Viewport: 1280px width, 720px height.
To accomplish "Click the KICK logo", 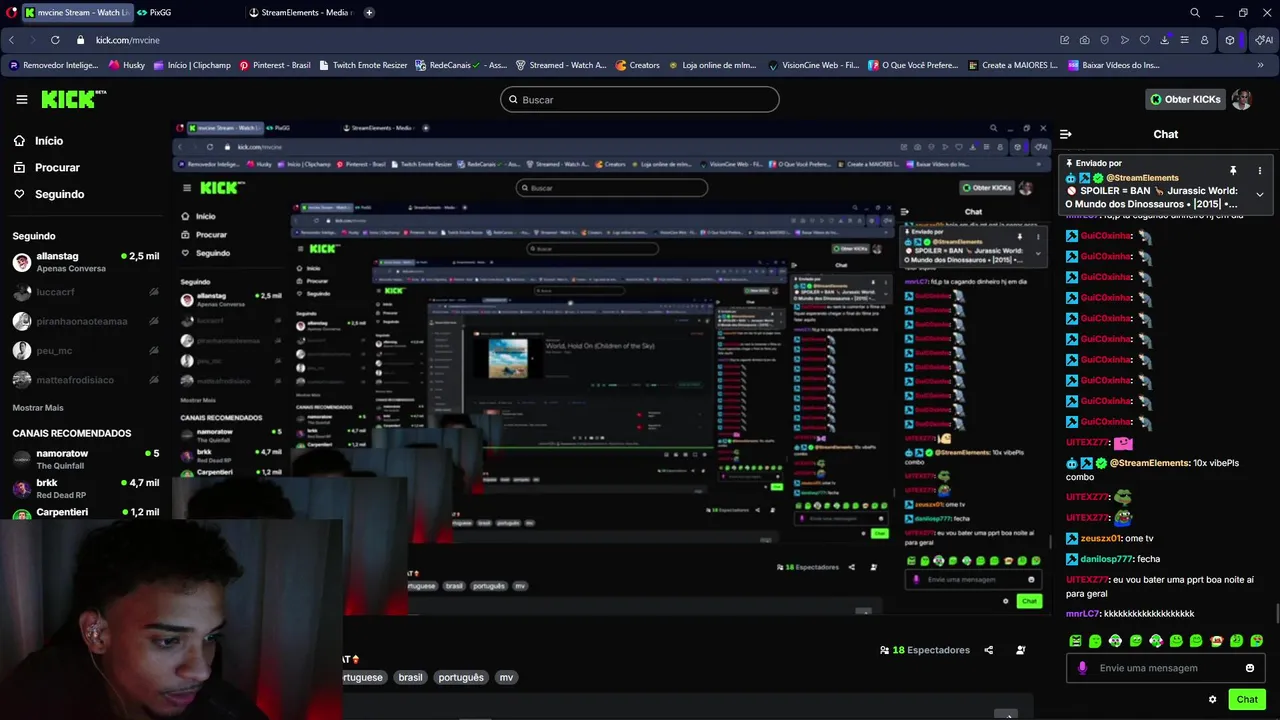I will (73, 99).
